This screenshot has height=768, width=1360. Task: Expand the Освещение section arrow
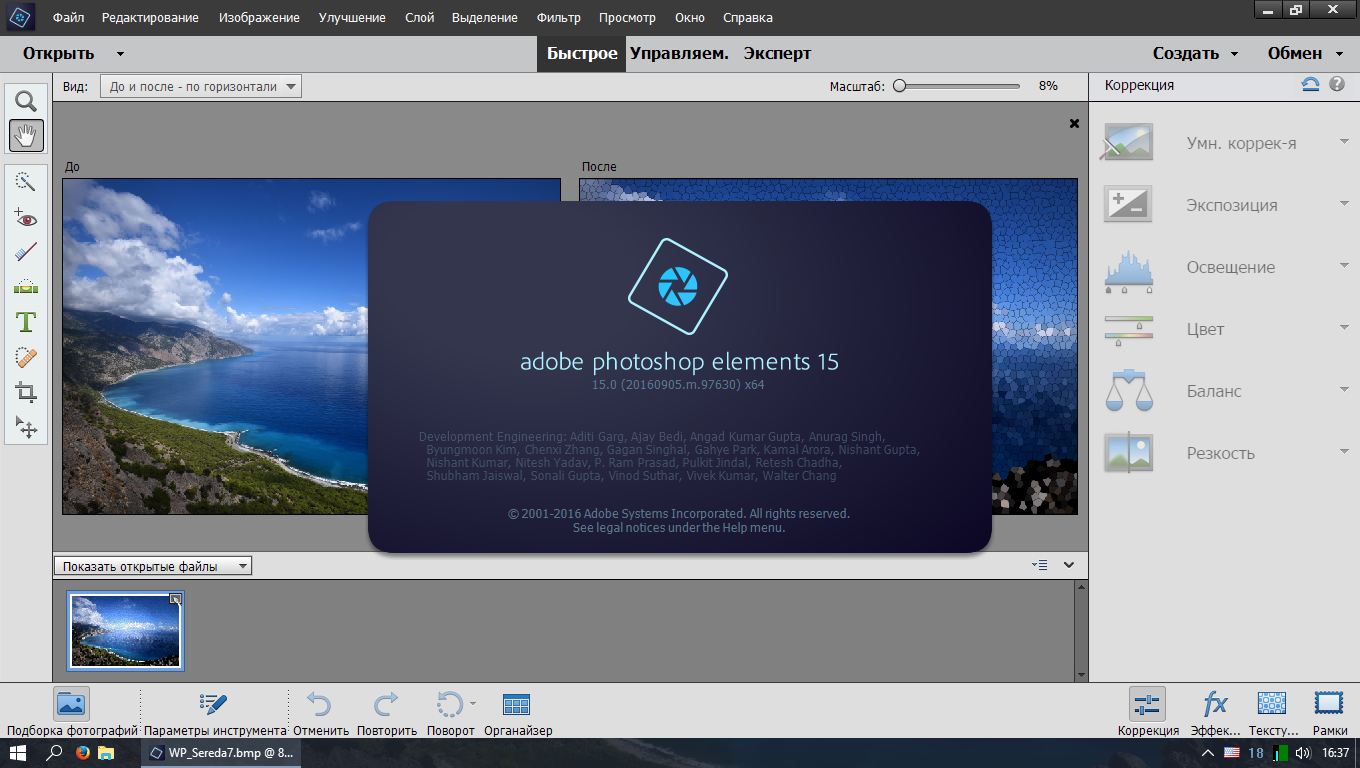[x=1344, y=266]
